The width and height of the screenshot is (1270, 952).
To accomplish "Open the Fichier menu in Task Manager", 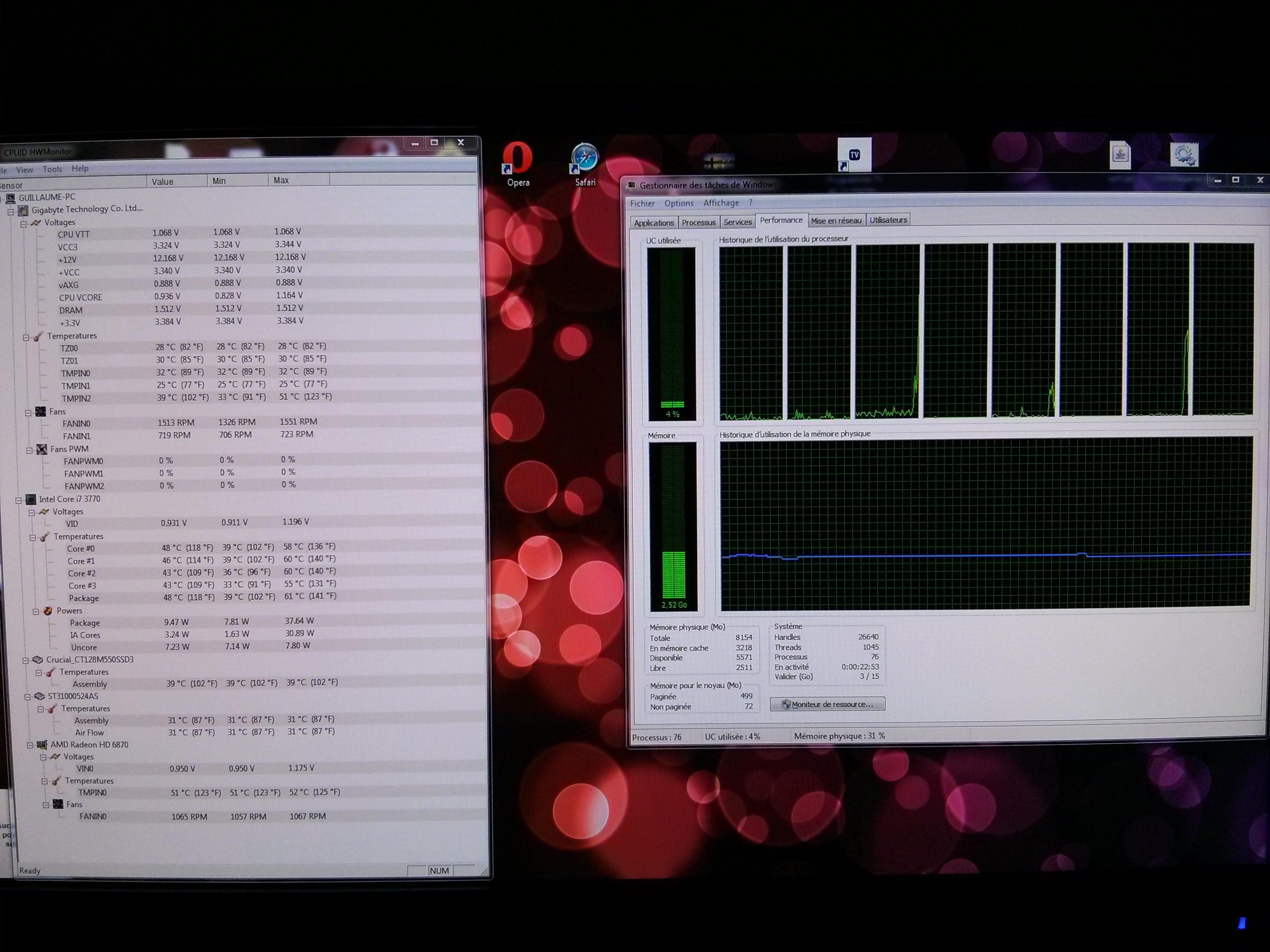I will click(642, 204).
